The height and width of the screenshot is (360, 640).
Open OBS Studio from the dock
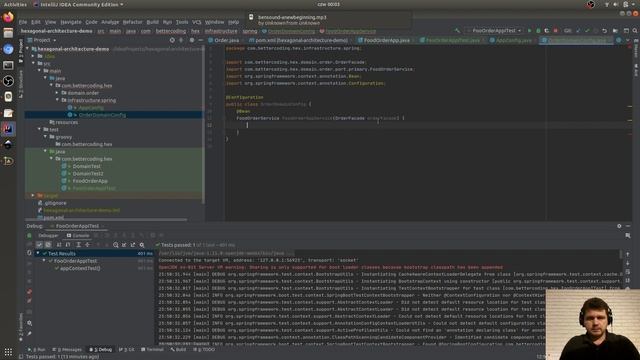[8, 81]
